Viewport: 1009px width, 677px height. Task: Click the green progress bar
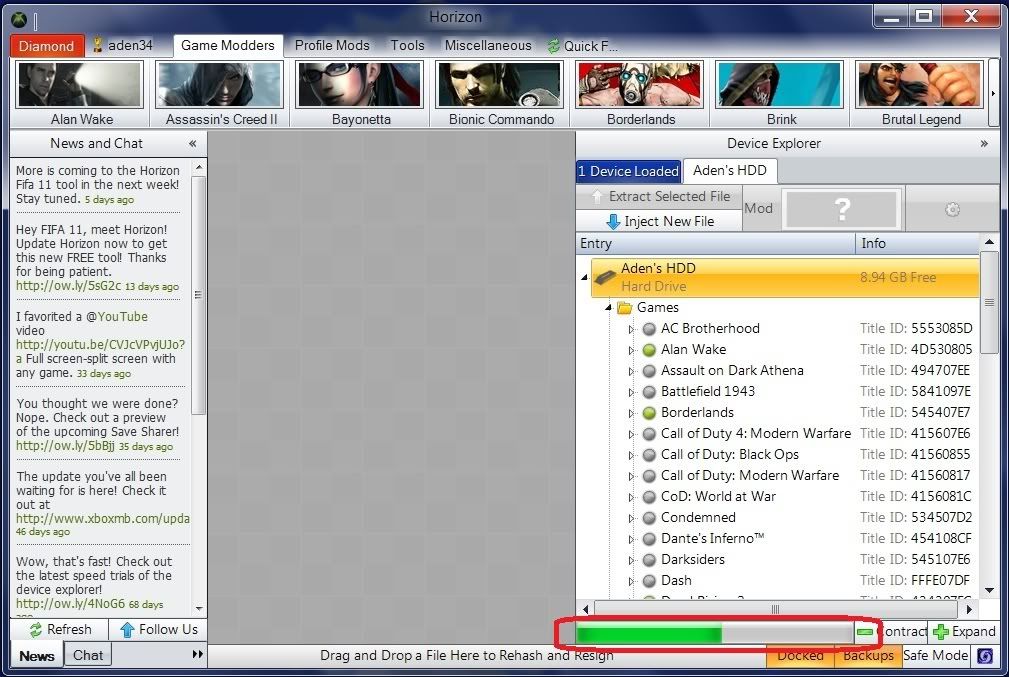coord(714,633)
